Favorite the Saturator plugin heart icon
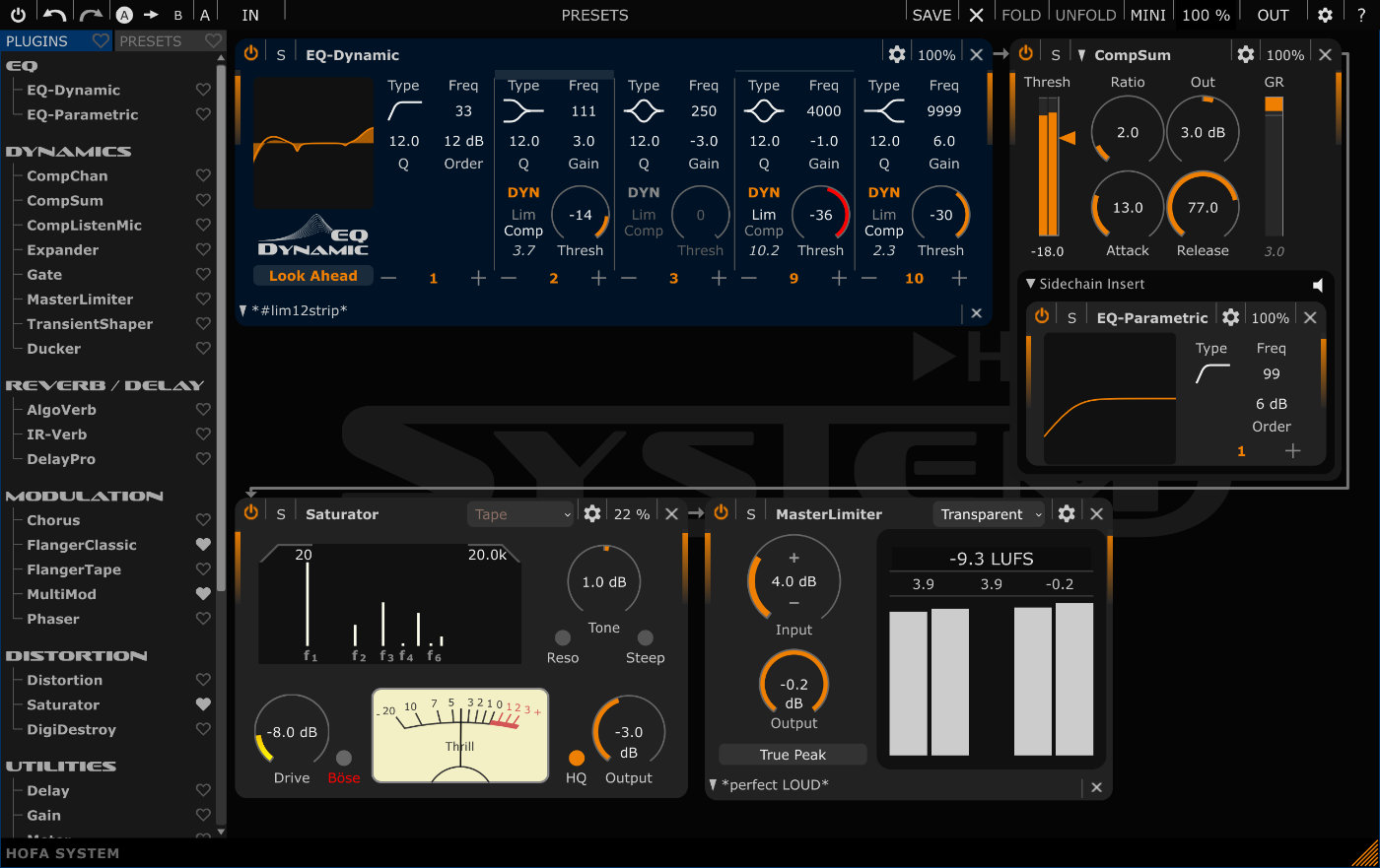 click(203, 704)
